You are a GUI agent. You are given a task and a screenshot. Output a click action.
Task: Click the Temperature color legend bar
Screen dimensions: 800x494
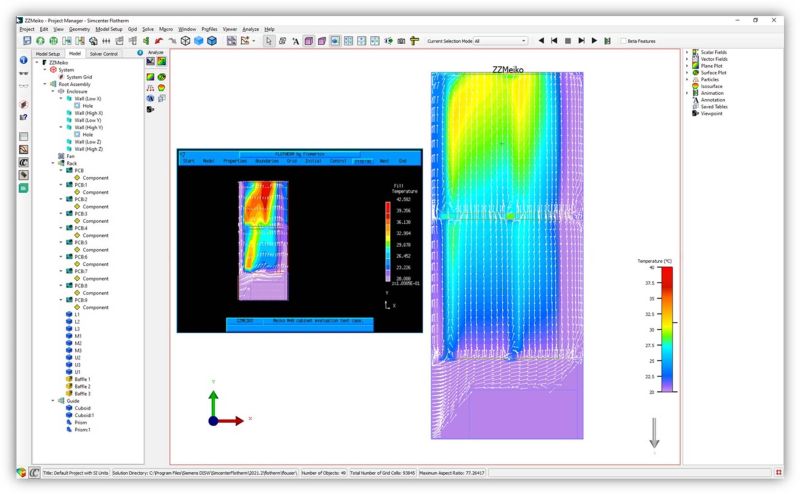(667, 330)
